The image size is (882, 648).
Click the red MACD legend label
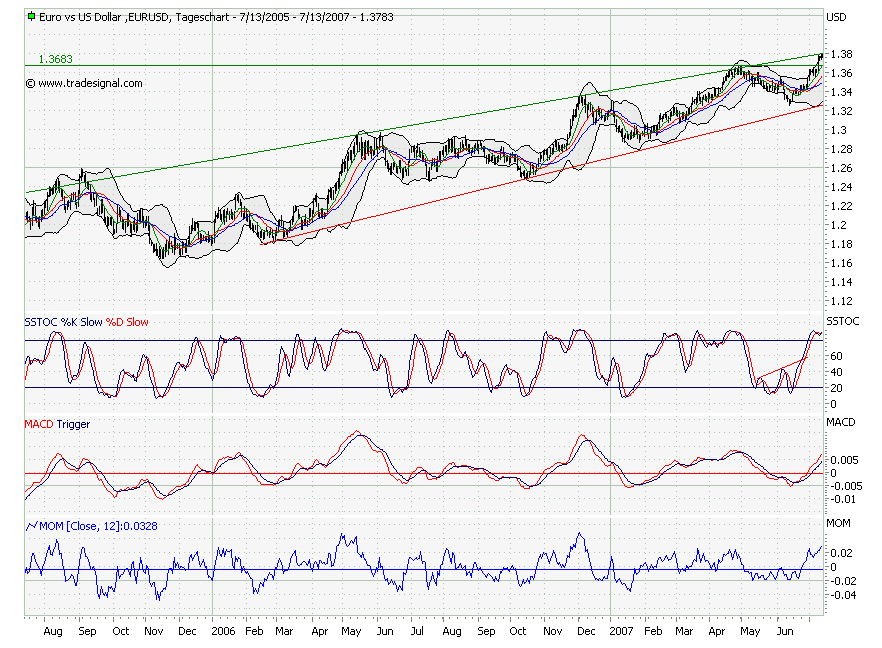coord(39,424)
